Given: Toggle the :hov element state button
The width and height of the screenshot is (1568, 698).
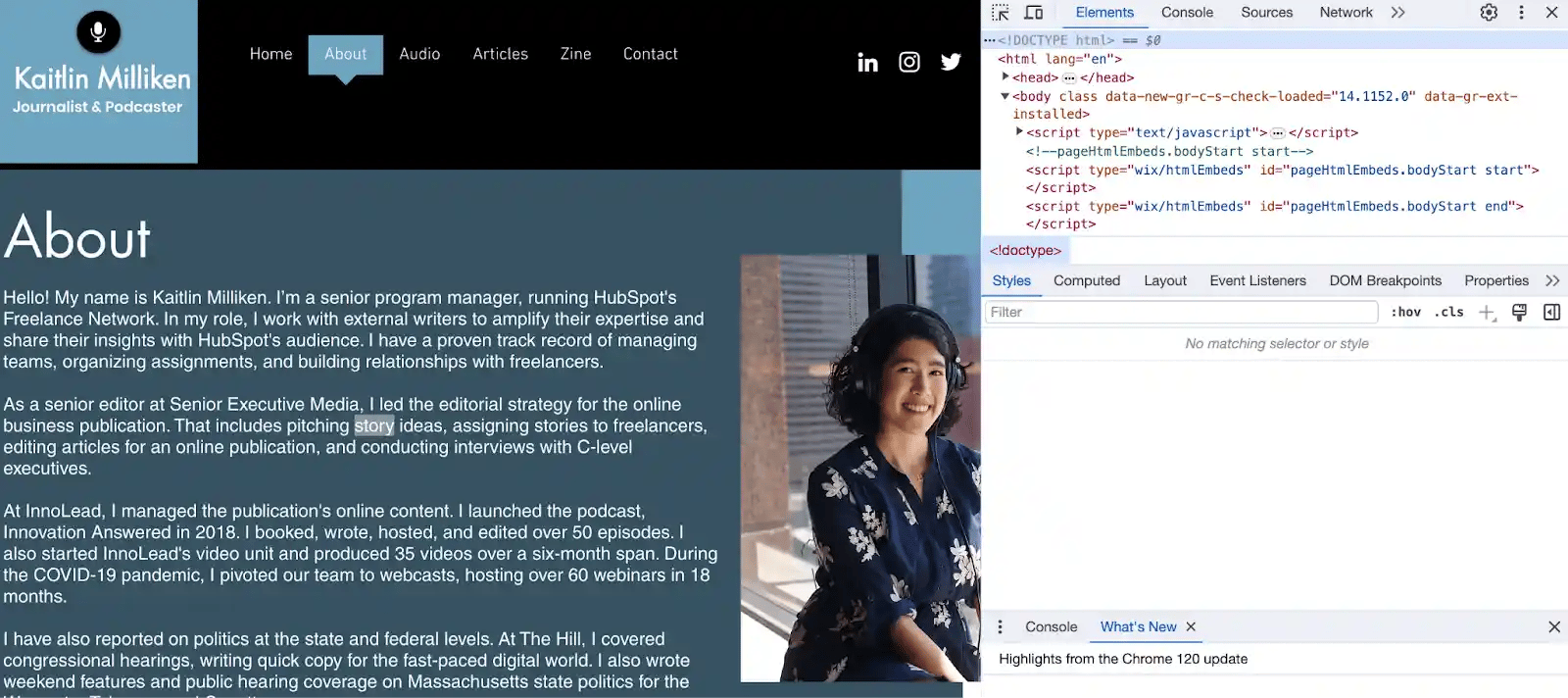Looking at the screenshot, I should (x=1405, y=313).
